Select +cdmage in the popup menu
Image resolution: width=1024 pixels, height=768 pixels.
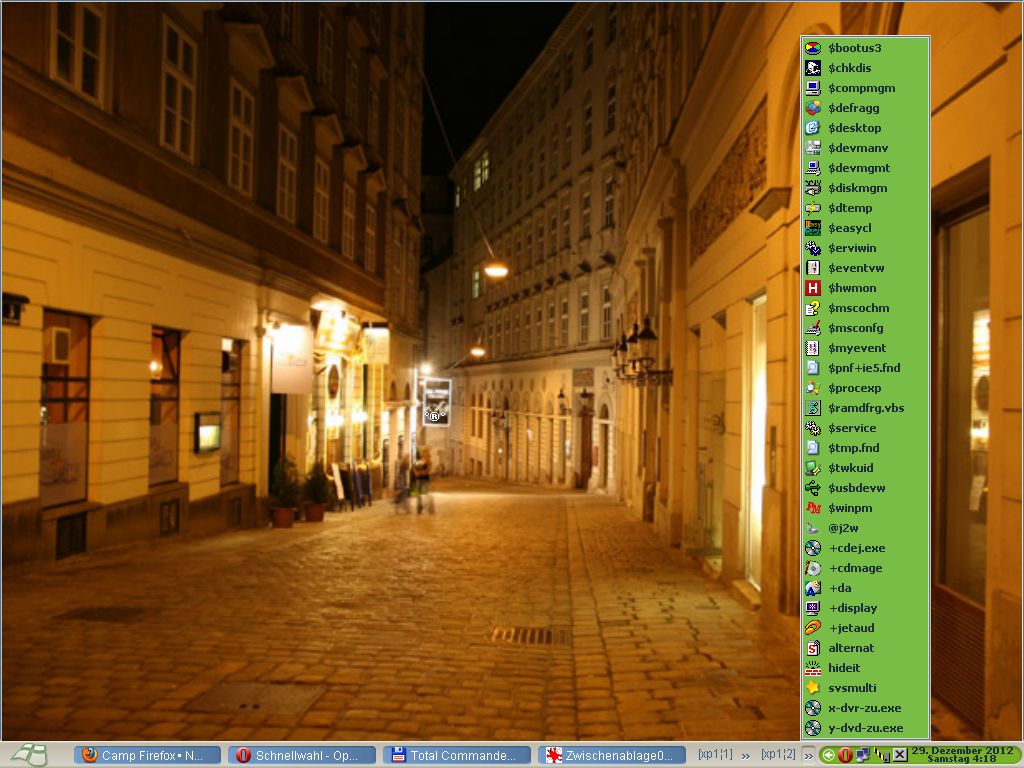[x=855, y=568]
